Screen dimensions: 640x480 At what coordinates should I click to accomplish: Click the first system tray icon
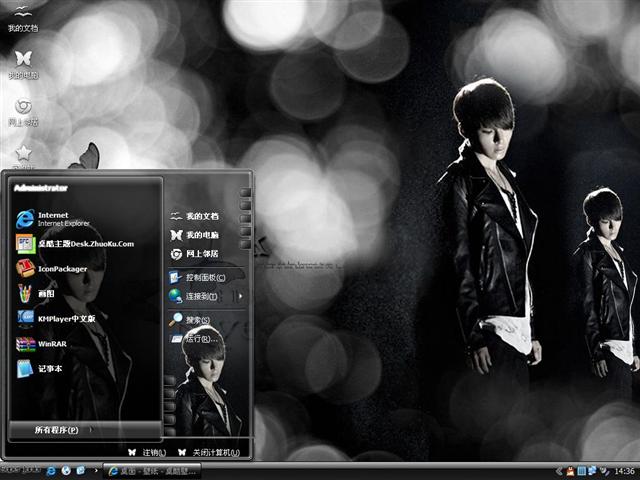pos(570,471)
